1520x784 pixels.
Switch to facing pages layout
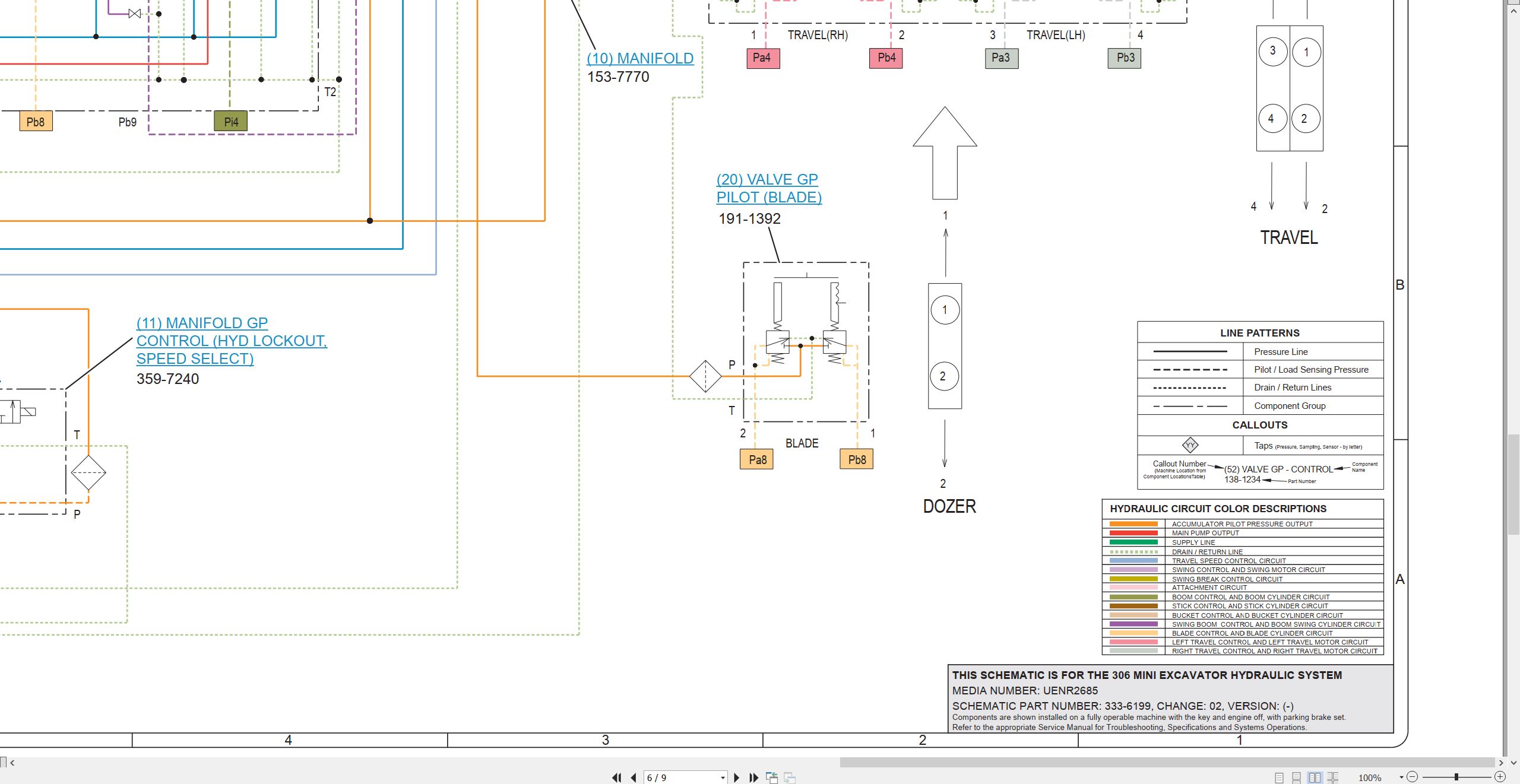[1315, 777]
